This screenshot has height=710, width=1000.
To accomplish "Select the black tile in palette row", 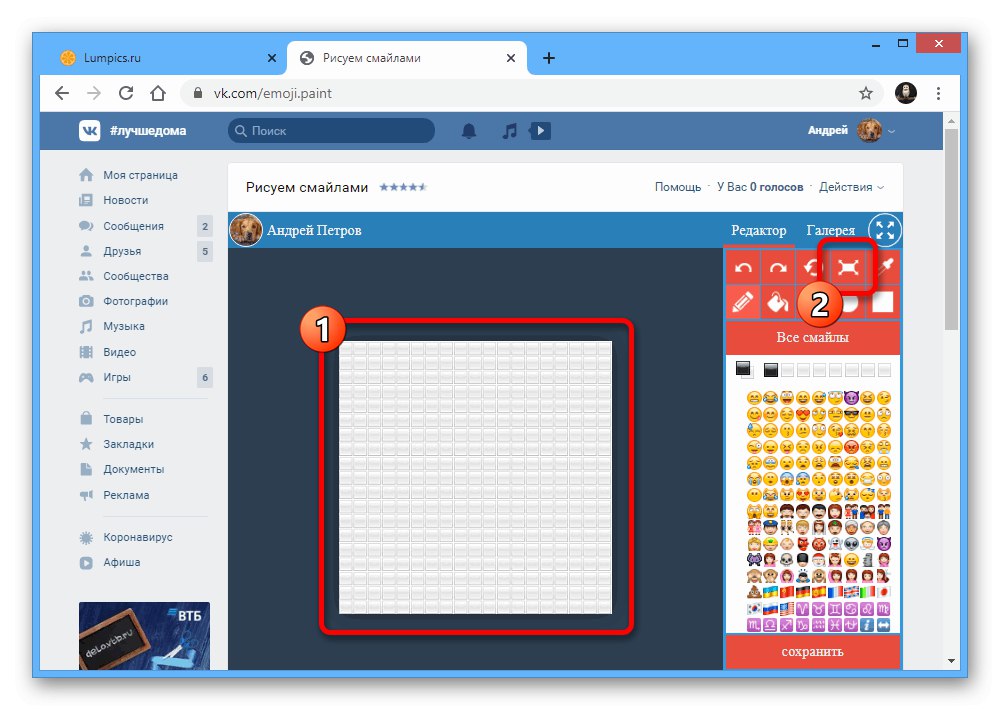I will point(770,370).
